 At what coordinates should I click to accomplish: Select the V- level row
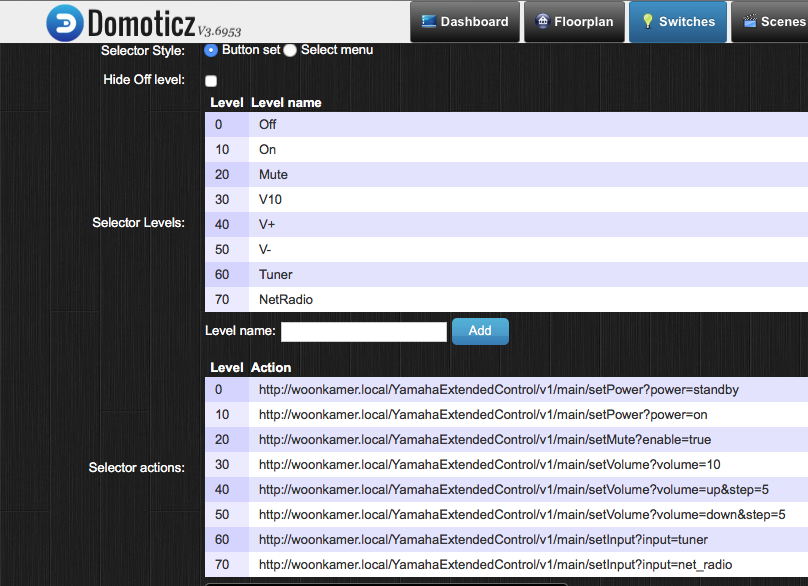click(507, 249)
